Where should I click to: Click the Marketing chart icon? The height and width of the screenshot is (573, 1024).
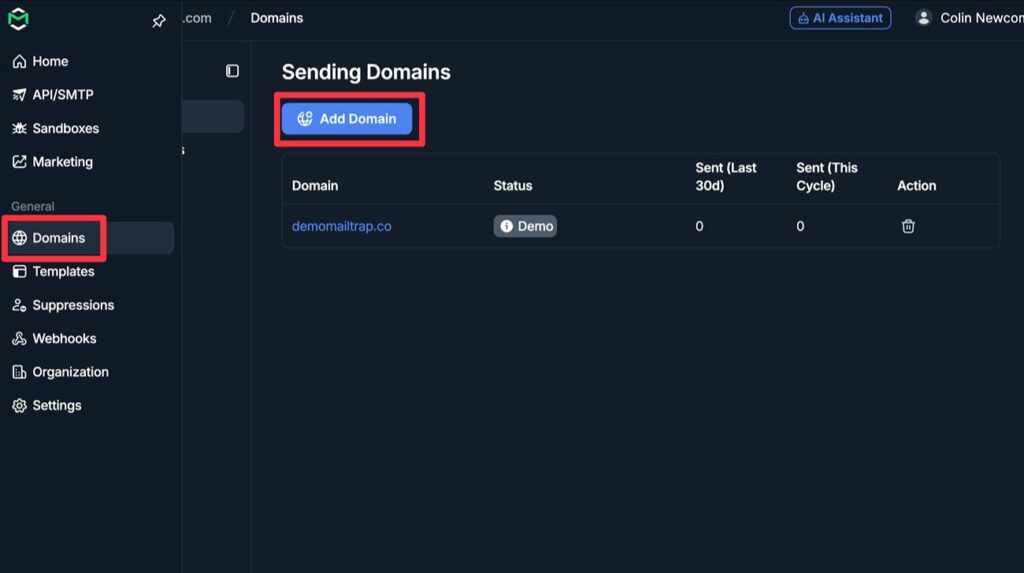pyautogui.click(x=20, y=162)
